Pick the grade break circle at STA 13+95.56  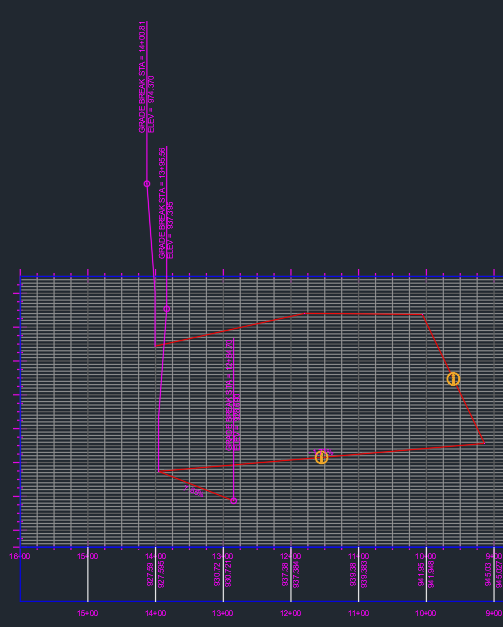click(x=167, y=309)
